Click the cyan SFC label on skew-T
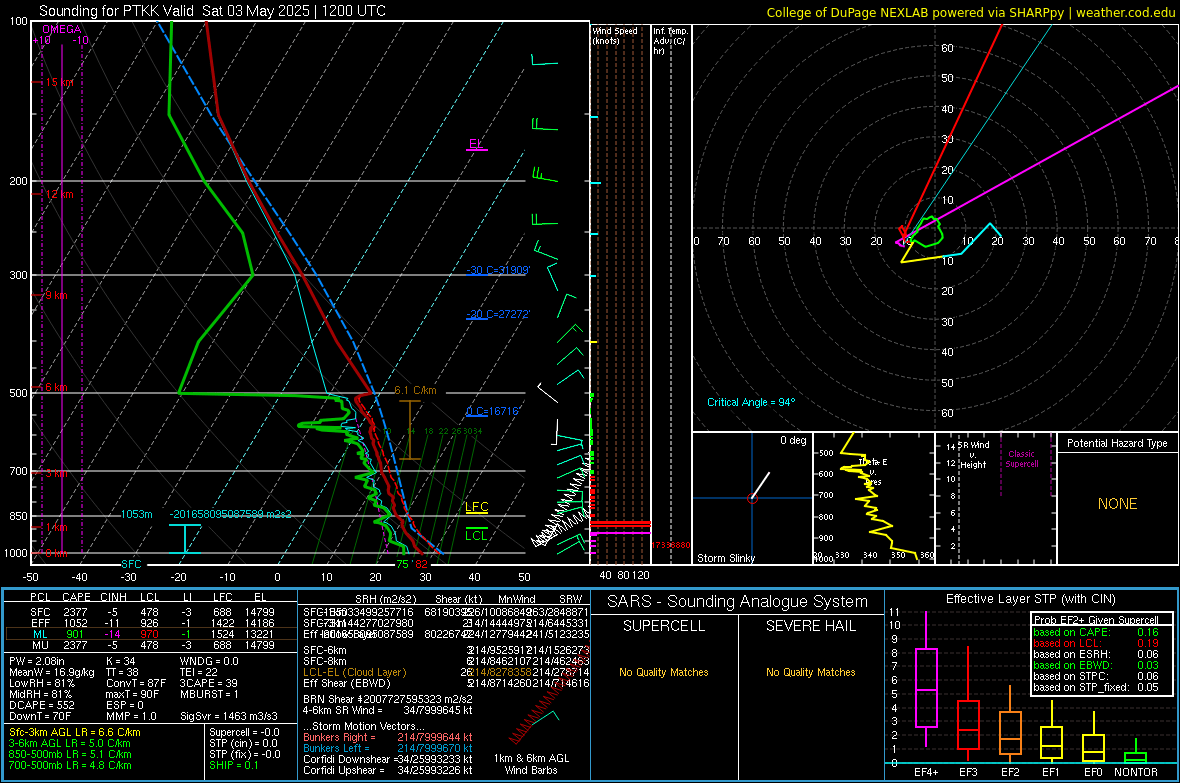Image resolution: width=1180 pixels, height=783 pixels. tap(131, 564)
